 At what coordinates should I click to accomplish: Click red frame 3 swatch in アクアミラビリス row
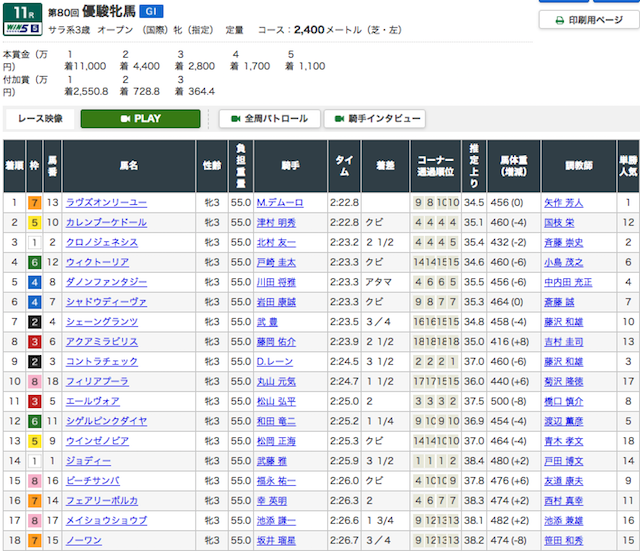click(x=34, y=342)
